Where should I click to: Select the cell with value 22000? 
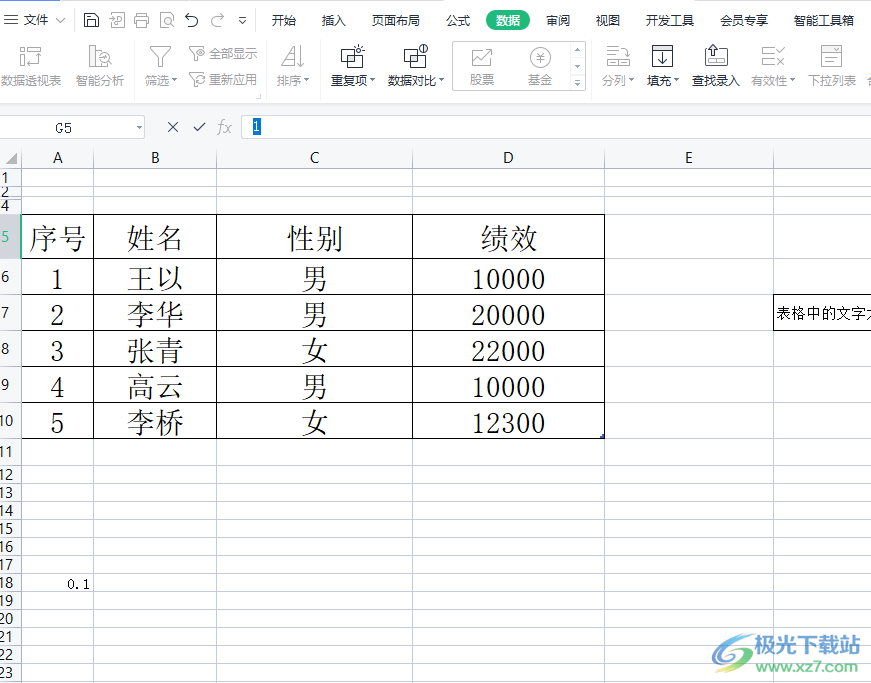[x=508, y=349]
